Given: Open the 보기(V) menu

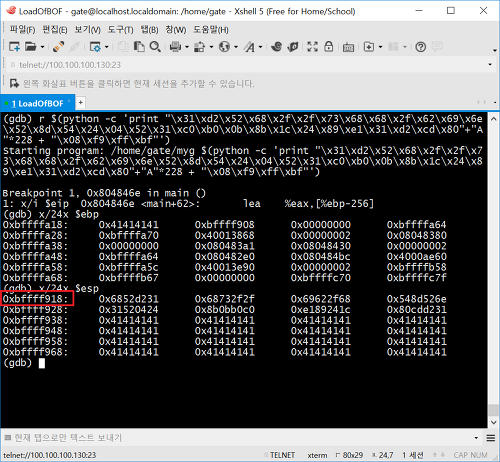Looking at the screenshot, I should tap(87, 30).
